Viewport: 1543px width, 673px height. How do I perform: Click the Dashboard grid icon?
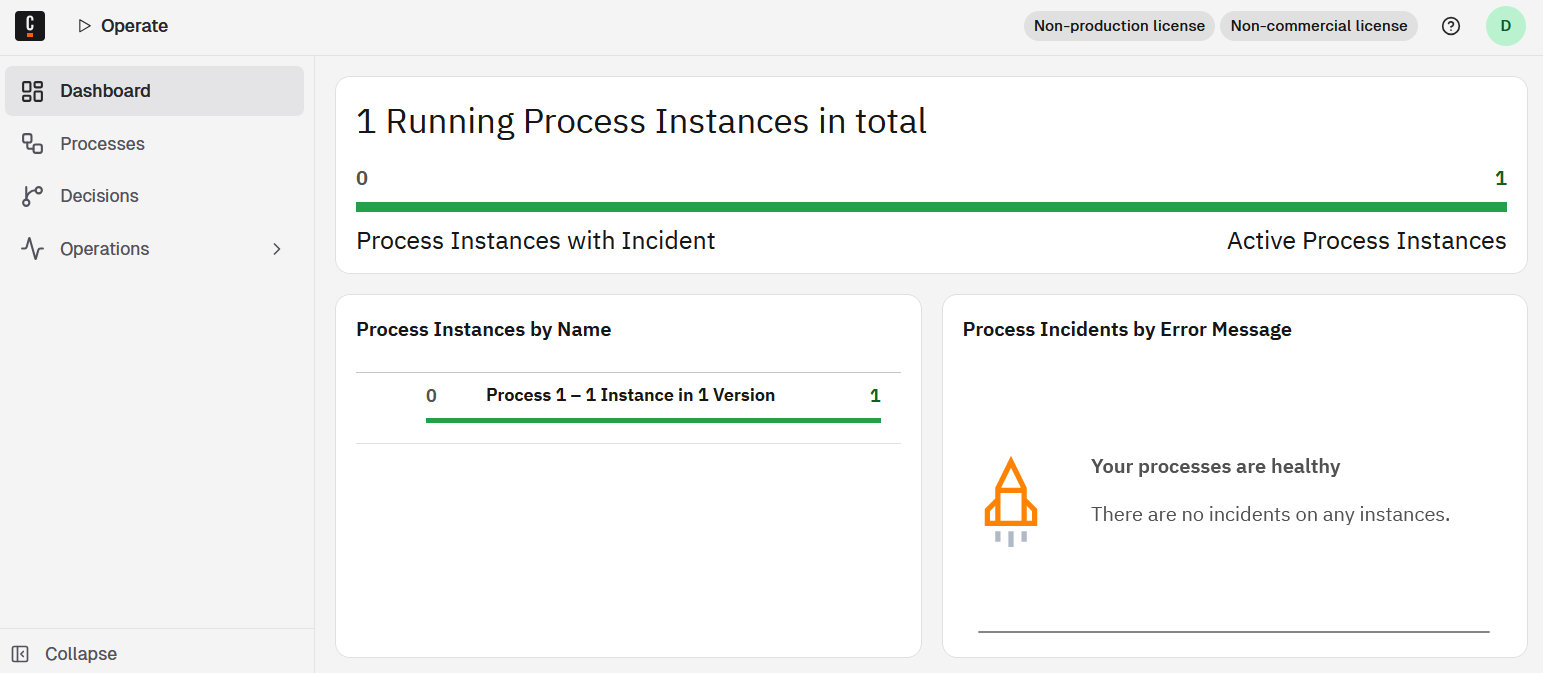[x=32, y=91]
